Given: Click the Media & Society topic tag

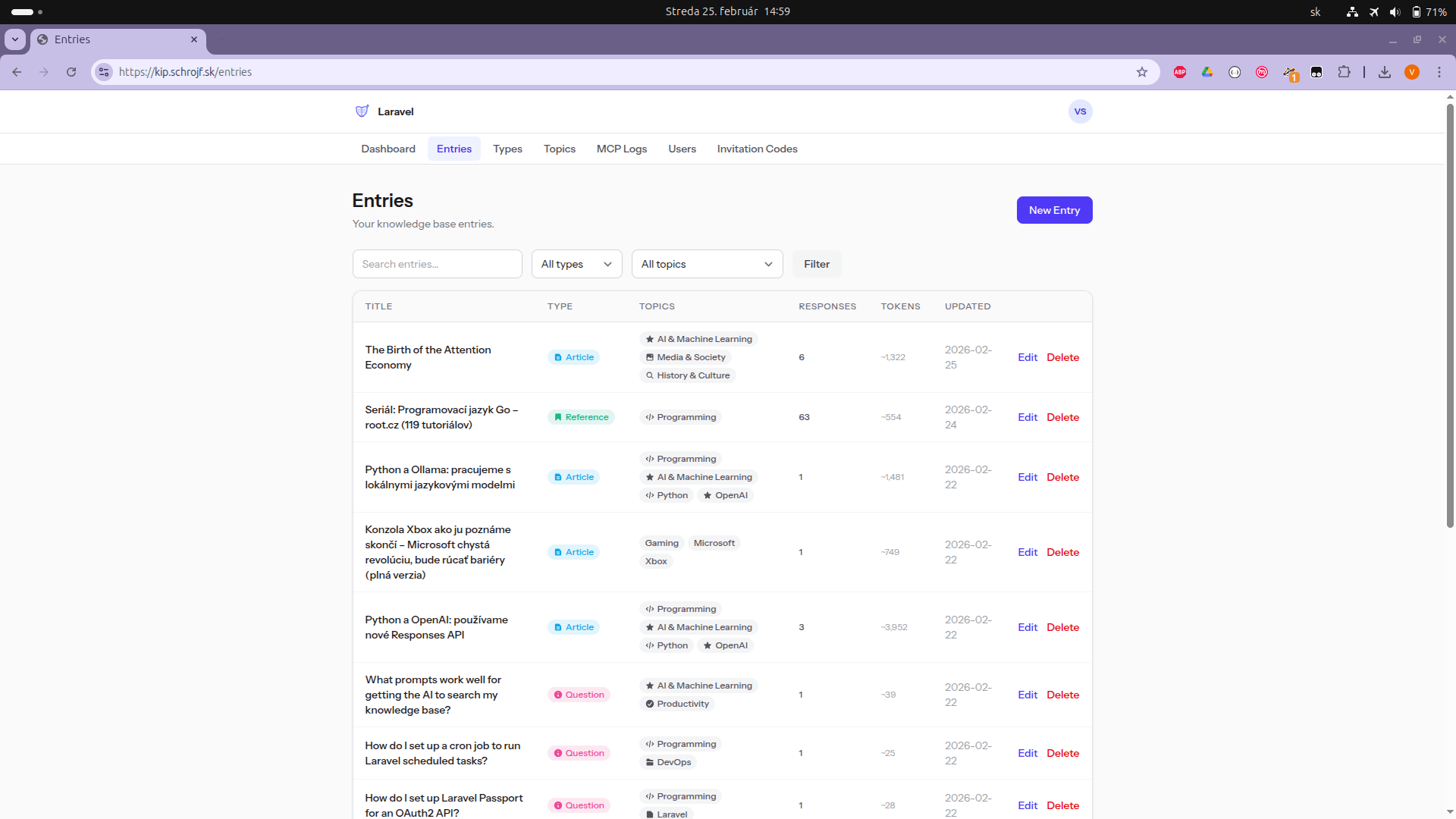Looking at the screenshot, I should [x=686, y=357].
